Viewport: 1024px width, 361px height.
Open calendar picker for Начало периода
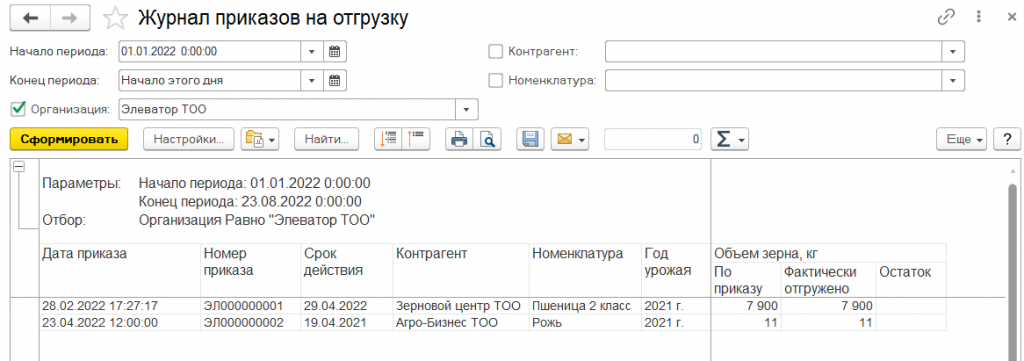pos(334,51)
